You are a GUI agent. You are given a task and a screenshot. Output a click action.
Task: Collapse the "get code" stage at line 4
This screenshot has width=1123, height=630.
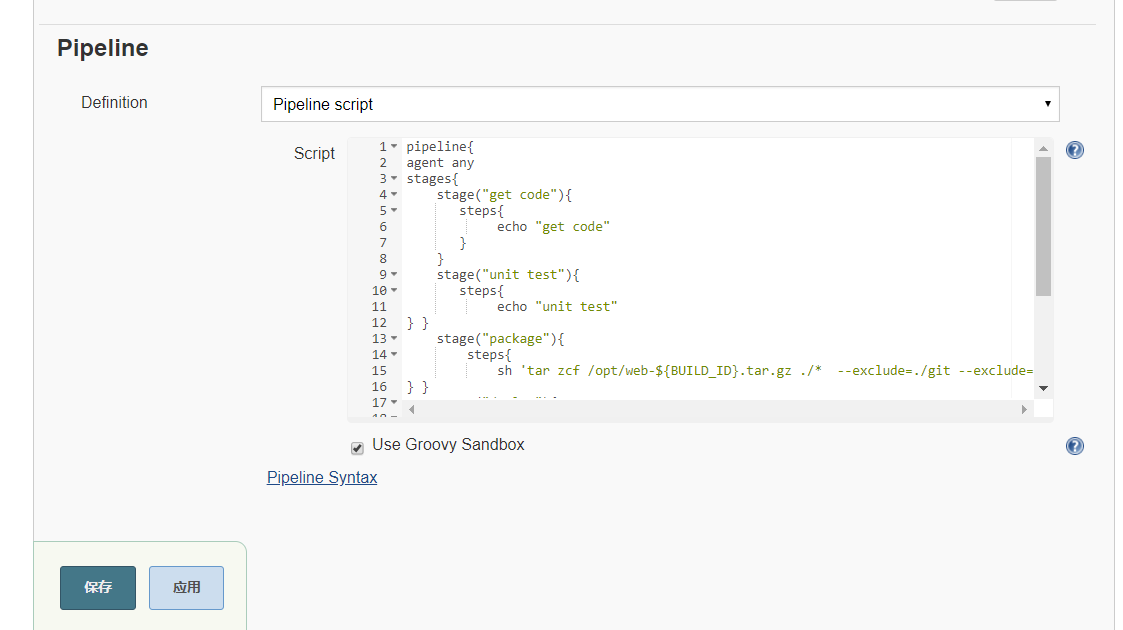[394, 195]
